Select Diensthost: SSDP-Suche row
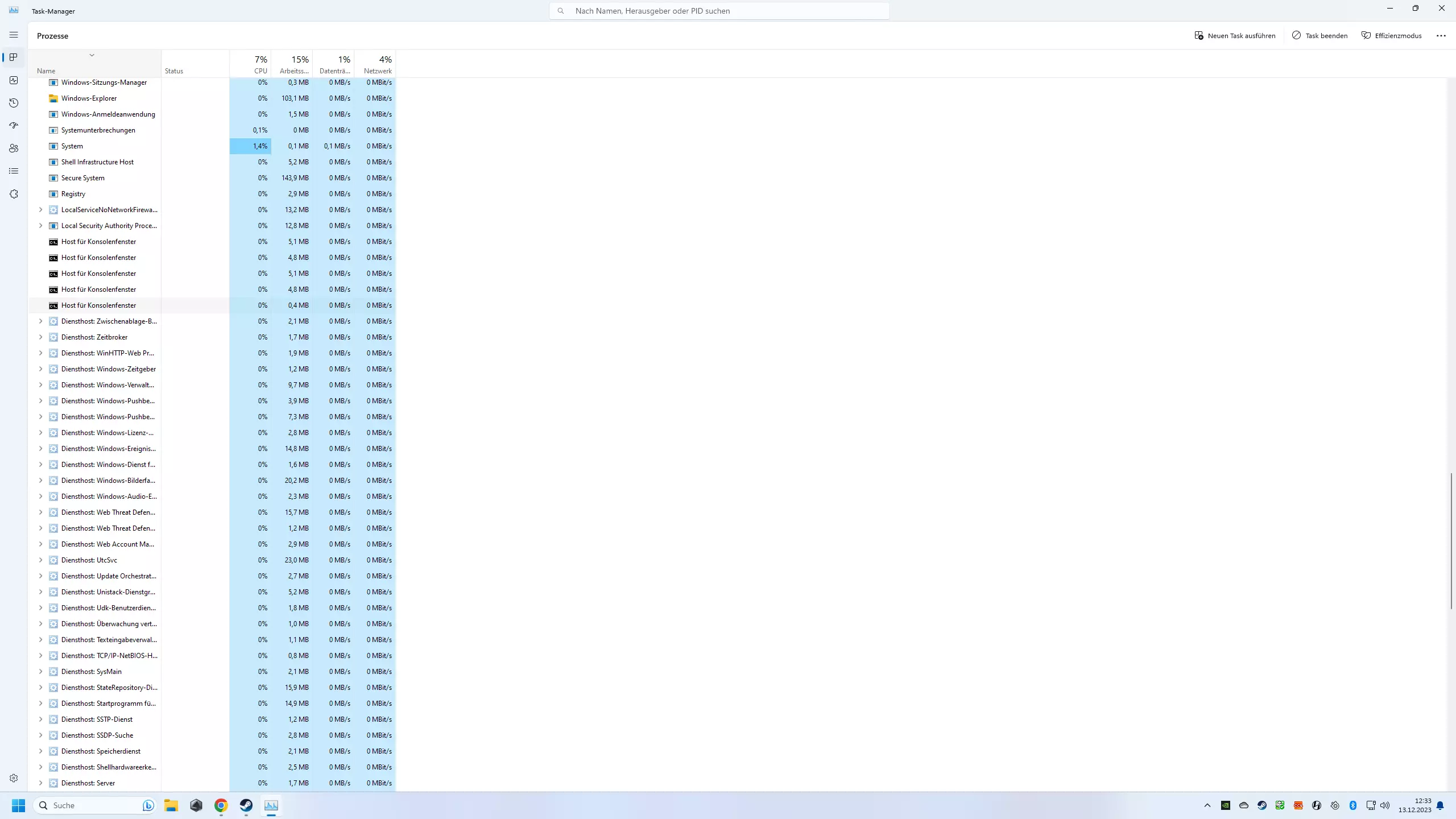The height and width of the screenshot is (819, 1456). pyautogui.click(x=212, y=735)
